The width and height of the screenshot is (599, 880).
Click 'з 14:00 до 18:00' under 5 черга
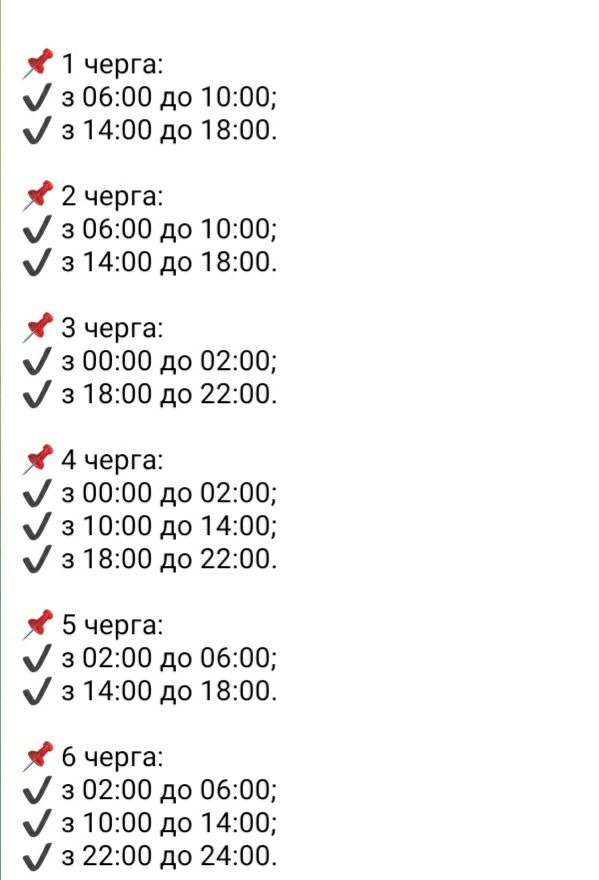169,691
